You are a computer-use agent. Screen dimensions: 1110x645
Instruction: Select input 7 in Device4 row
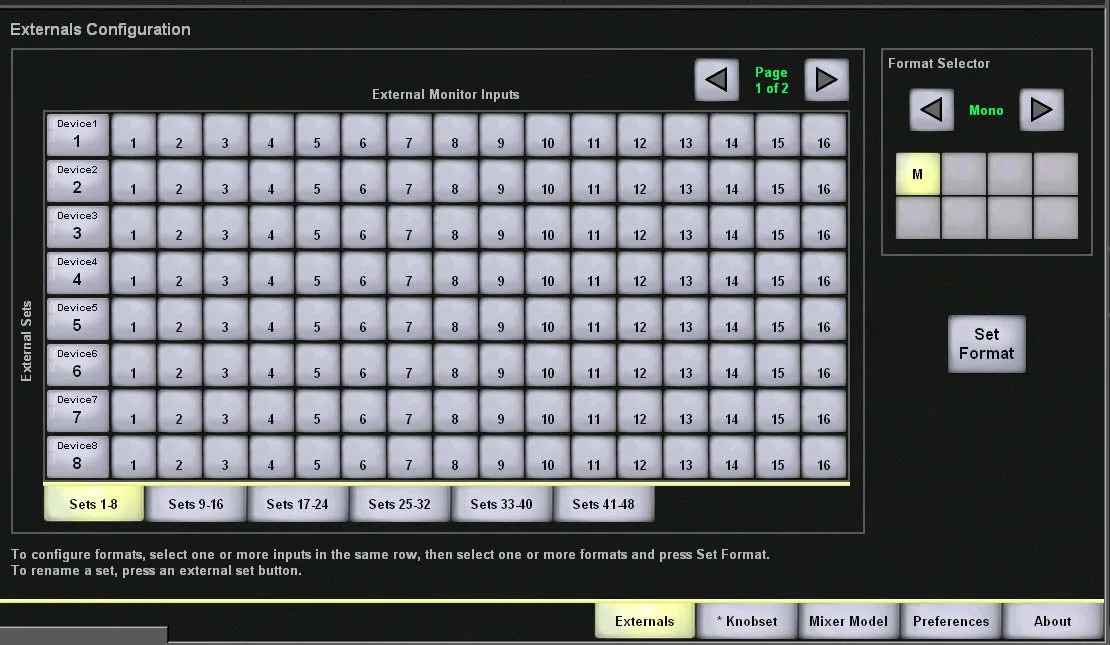click(x=409, y=273)
